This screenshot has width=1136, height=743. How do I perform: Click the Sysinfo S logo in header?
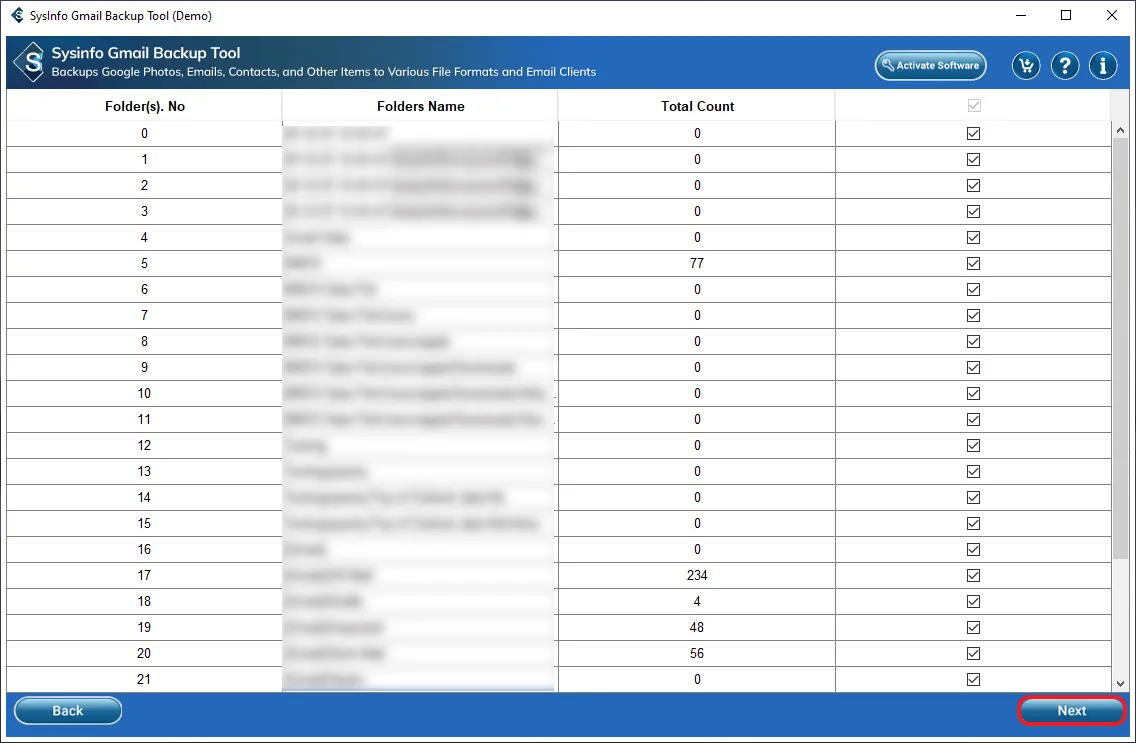tap(30, 62)
